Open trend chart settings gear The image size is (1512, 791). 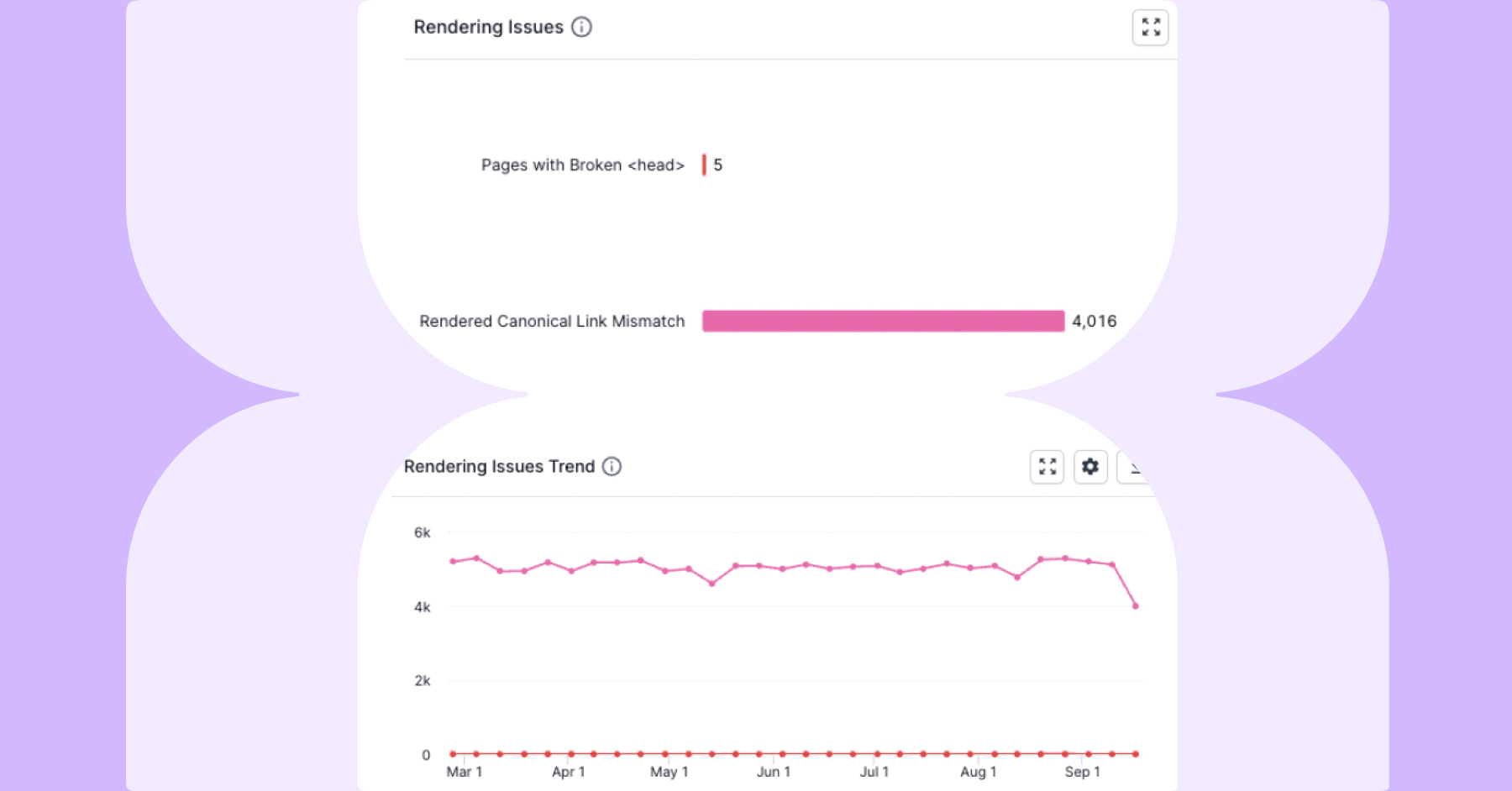pyautogui.click(x=1090, y=467)
